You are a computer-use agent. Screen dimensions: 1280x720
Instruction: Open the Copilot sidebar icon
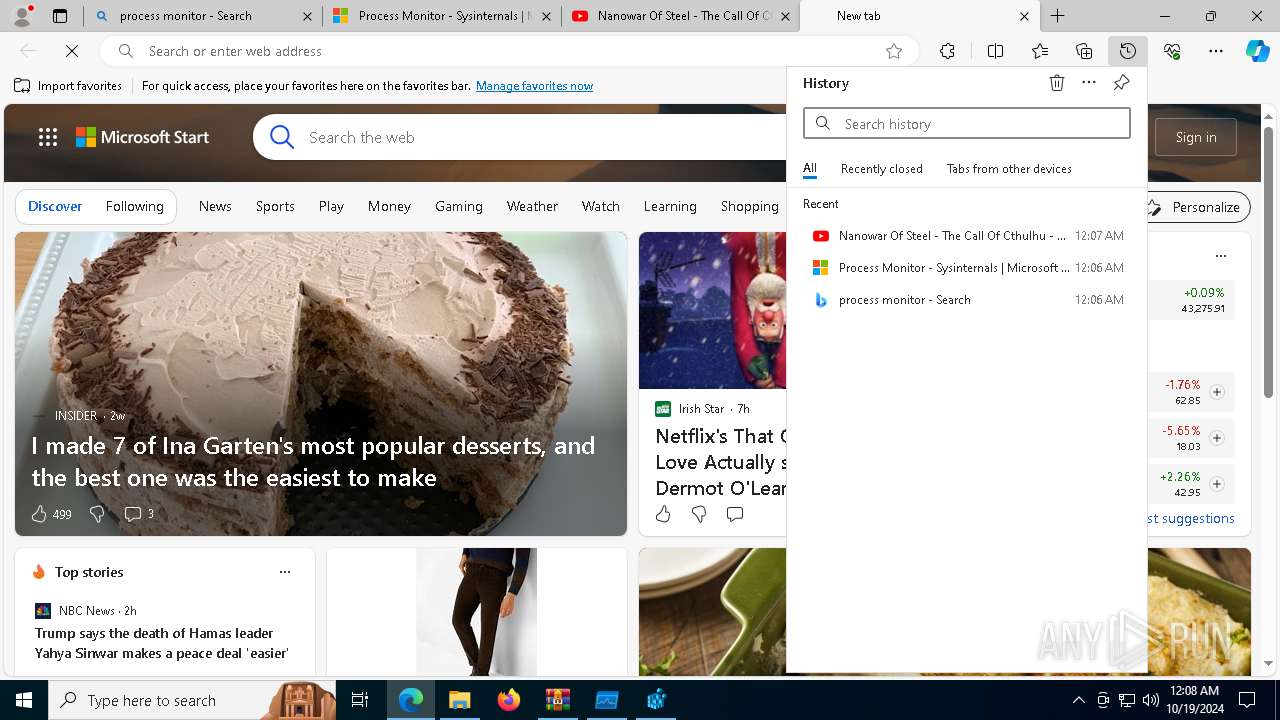(1257, 51)
